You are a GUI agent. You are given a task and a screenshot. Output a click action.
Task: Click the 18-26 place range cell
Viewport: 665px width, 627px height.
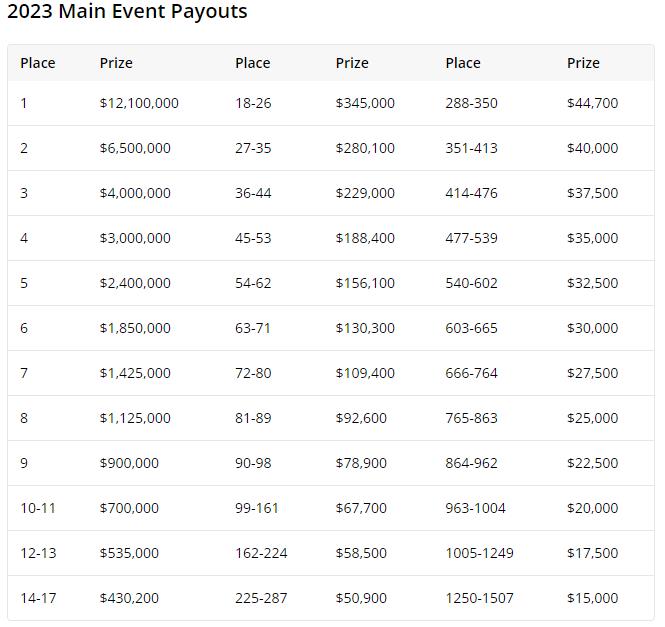coord(253,103)
